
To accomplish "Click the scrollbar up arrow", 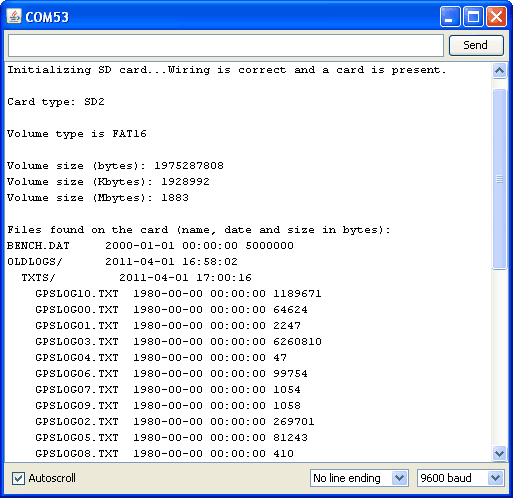I will pyautogui.click(x=499, y=70).
